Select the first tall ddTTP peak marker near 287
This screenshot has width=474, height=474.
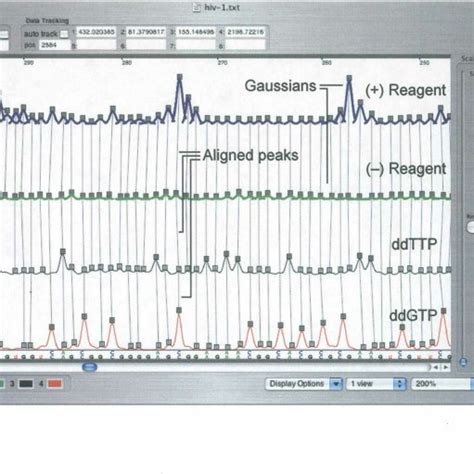click(x=63, y=252)
